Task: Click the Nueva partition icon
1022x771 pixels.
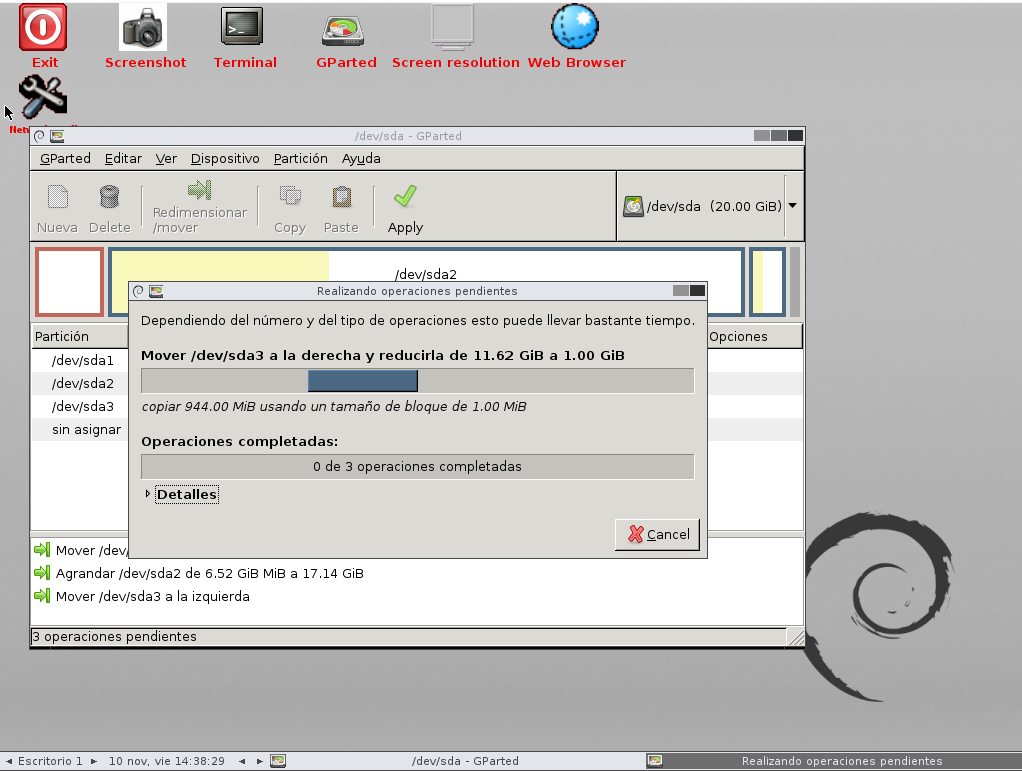Action: [x=57, y=196]
